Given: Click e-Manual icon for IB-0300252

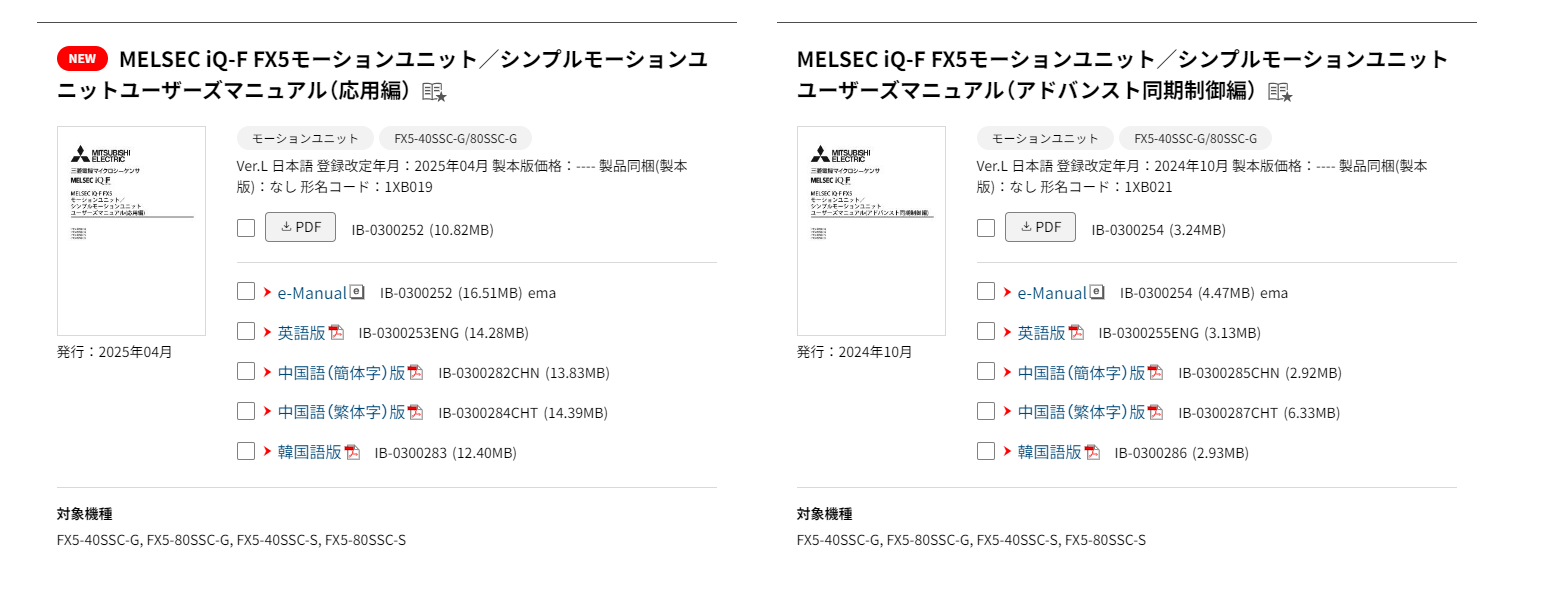Looking at the screenshot, I should 357,292.
